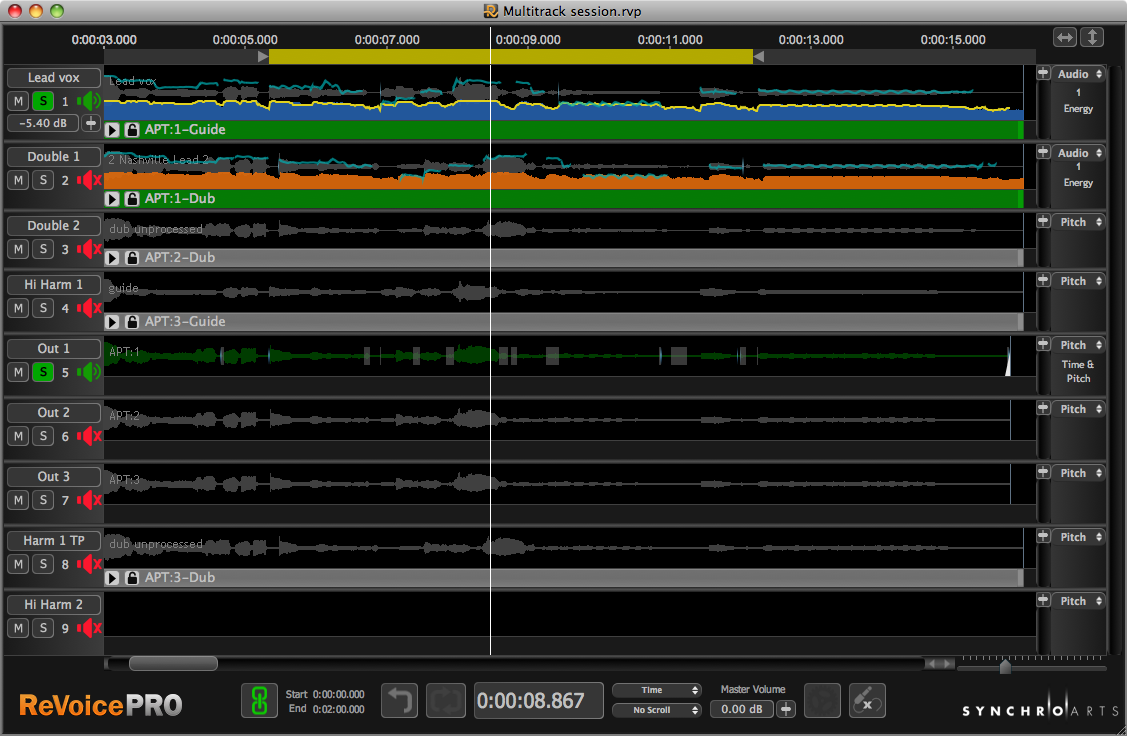Toggle the loop playback button
1127x736 pixels.
(445, 700)
